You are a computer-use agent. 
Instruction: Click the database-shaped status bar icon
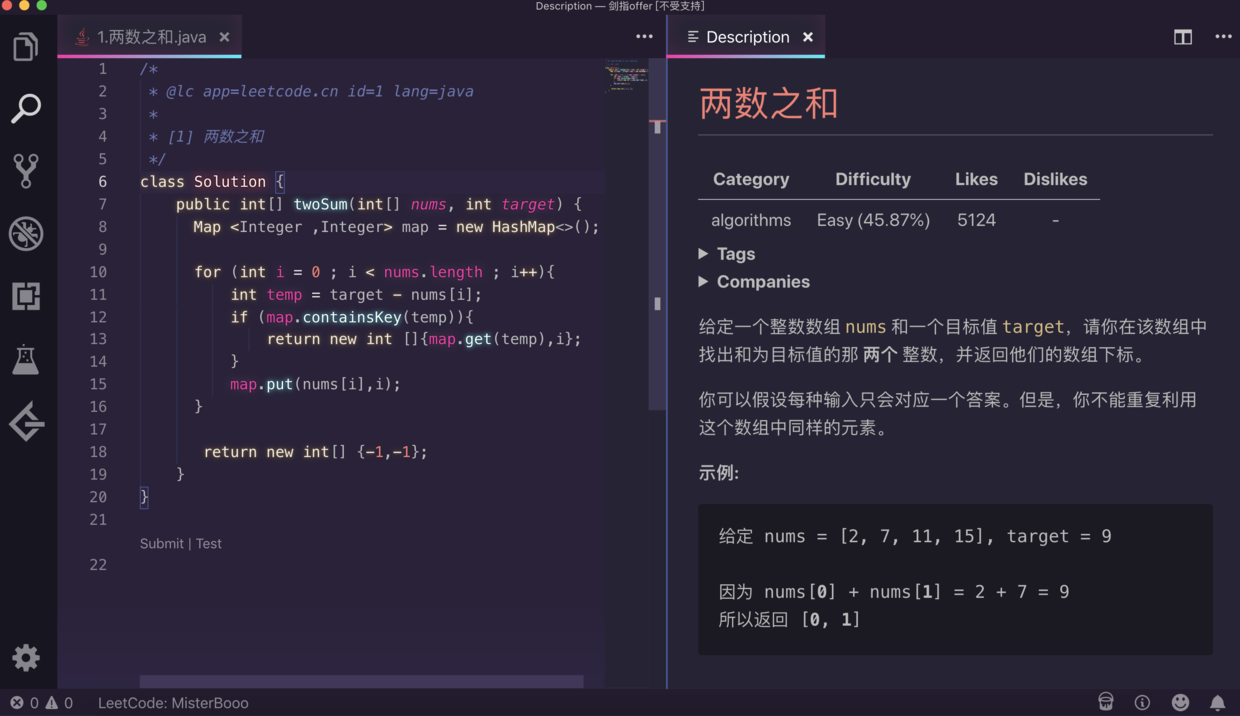[x=1105, y=703]
